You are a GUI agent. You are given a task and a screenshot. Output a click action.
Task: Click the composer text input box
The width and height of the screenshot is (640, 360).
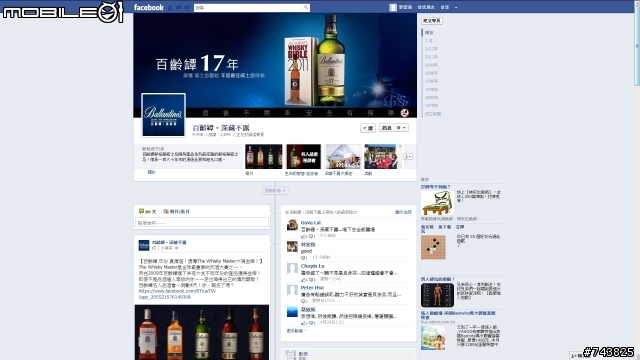tap(202, 223)
